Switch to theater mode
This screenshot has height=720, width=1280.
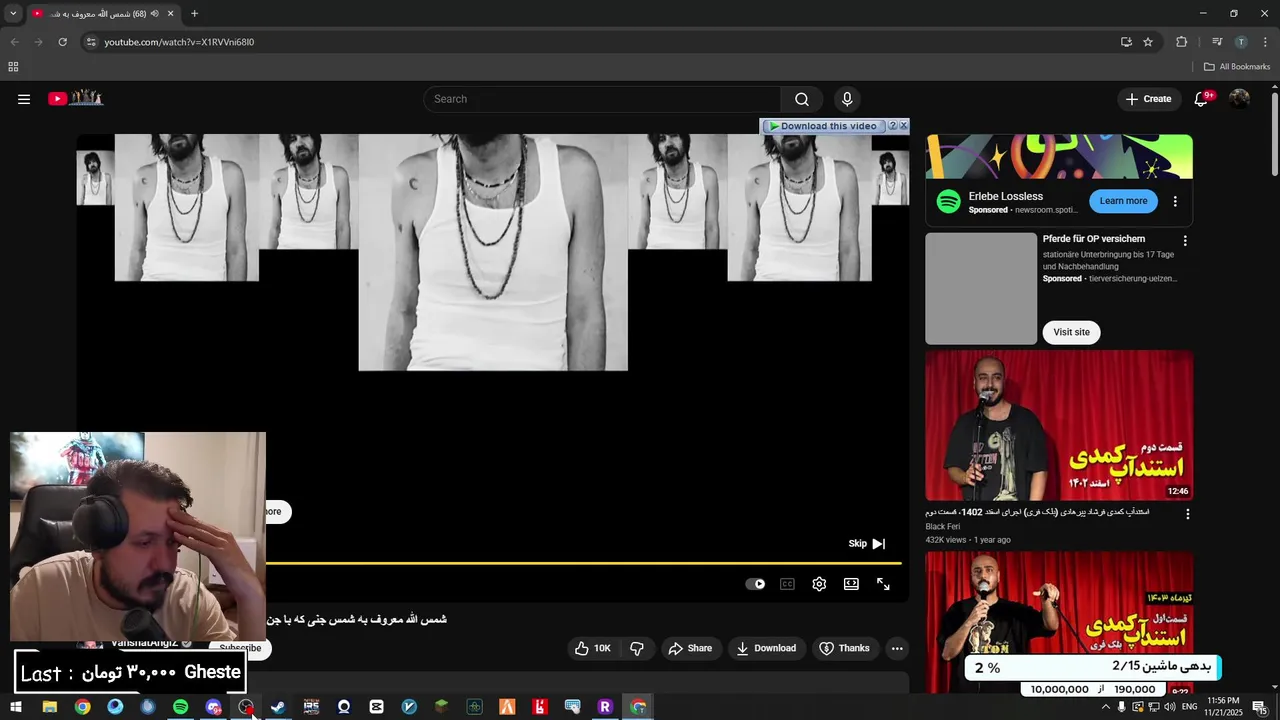851,584
